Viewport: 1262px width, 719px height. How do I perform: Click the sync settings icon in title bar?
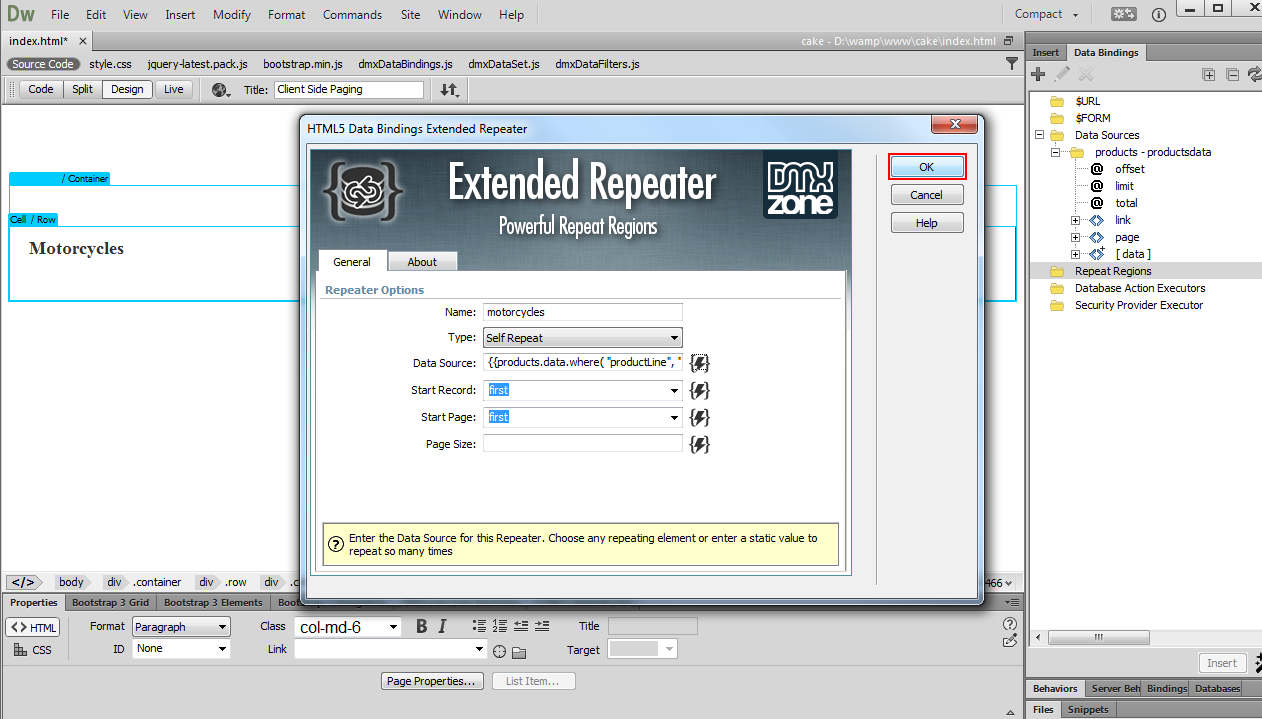tap(1125, 14)
